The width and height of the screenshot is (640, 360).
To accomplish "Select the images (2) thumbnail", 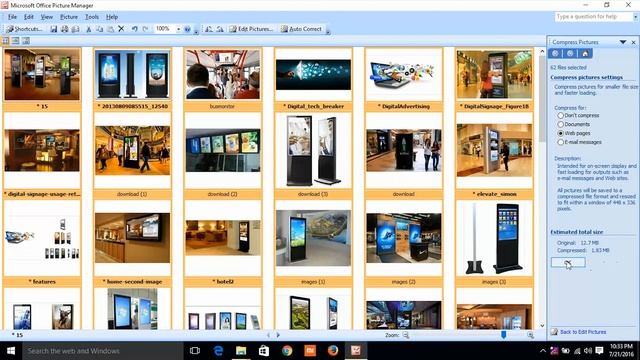I will tap(404, 243).
